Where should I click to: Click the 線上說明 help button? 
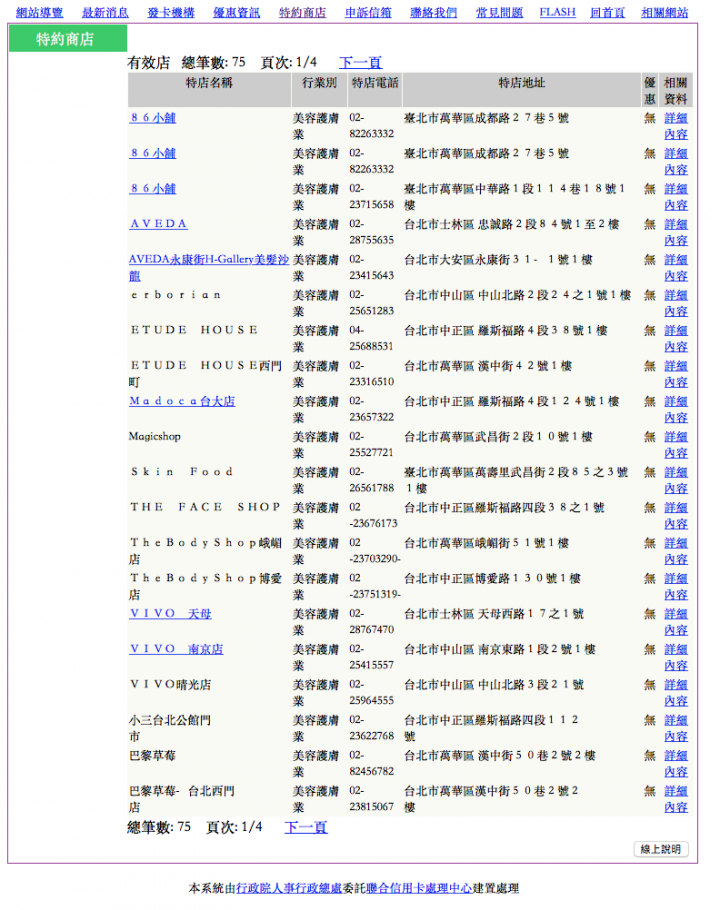click(661, 849)
